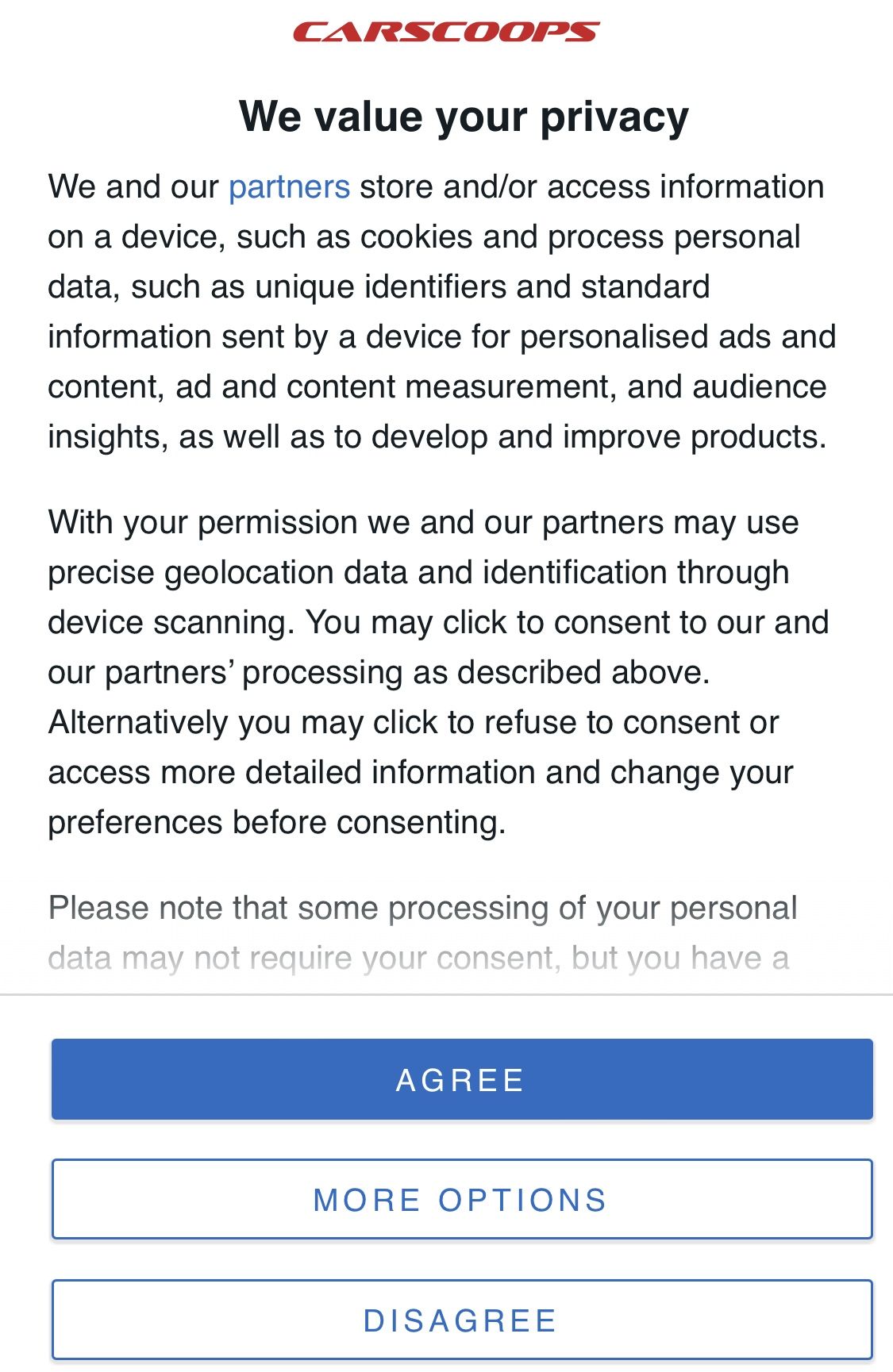Image resolution: width=893 pixels, height=1372 pixels.
Task: Click the line starting "device scanning"
Action: (438, 623)
